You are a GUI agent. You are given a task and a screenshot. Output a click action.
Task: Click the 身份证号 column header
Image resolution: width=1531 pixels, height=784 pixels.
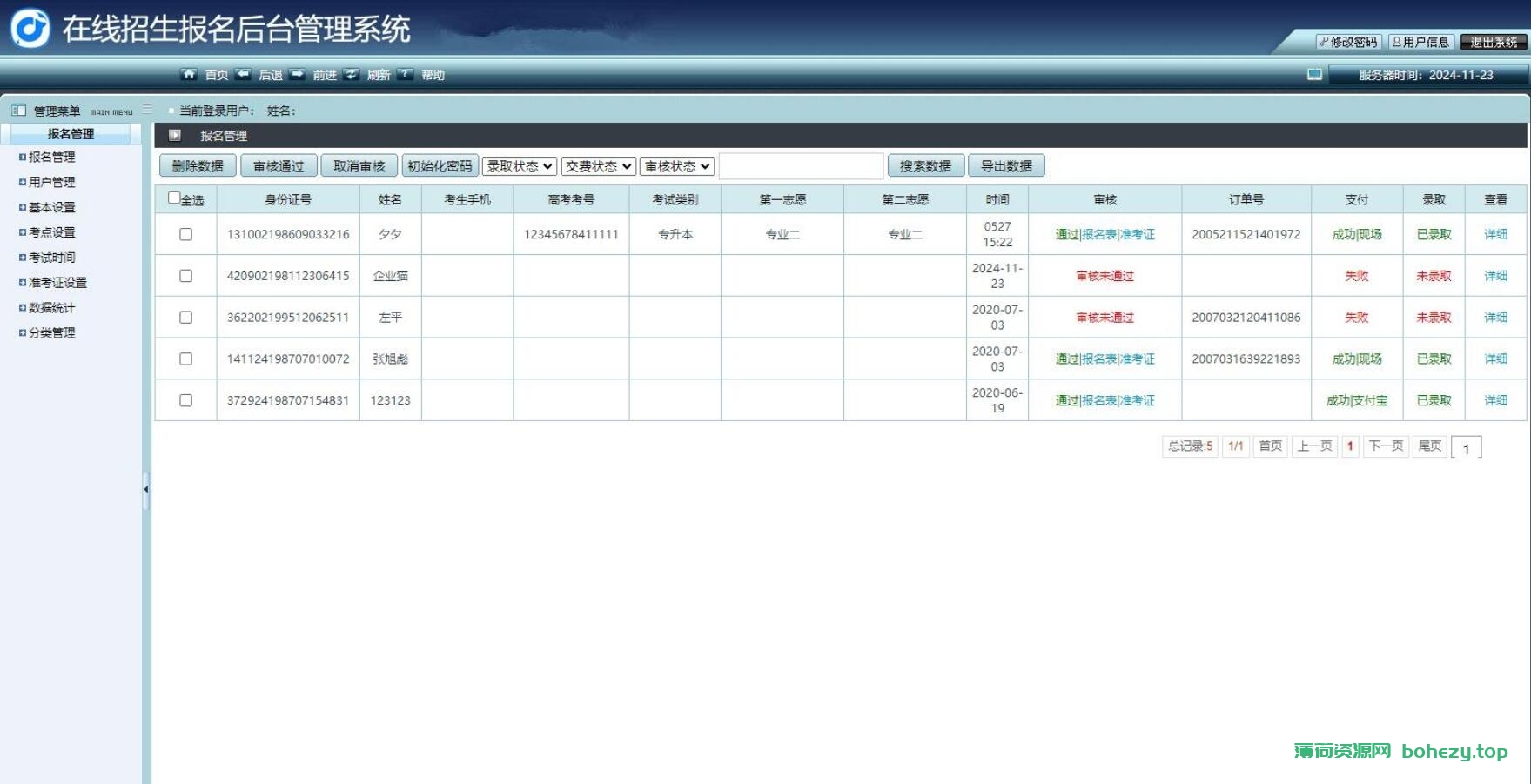tap(288, 199)
